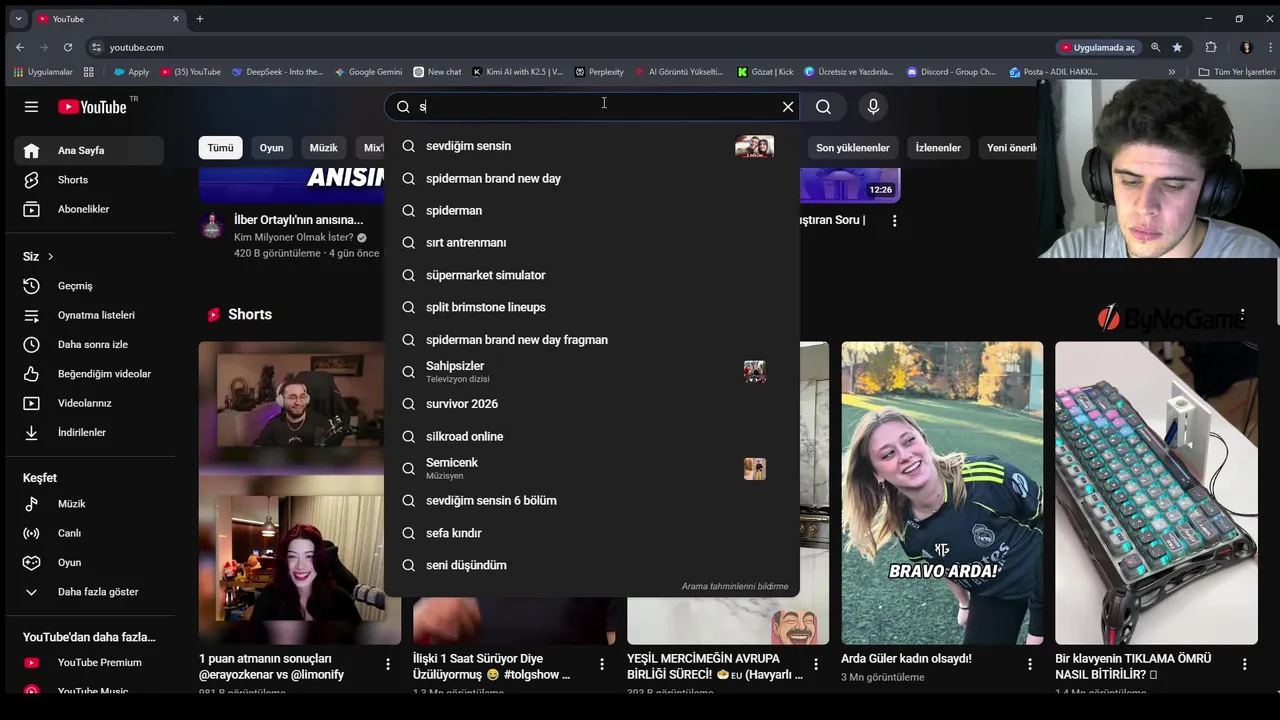
Task: Expand the Siz section chevron
Action: pos(50,257)
